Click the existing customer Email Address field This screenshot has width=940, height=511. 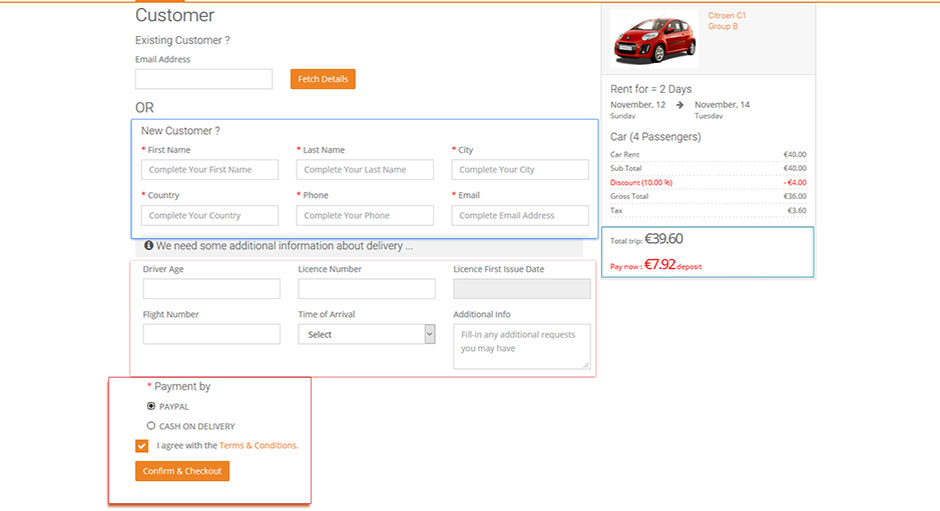coord(204,79)
